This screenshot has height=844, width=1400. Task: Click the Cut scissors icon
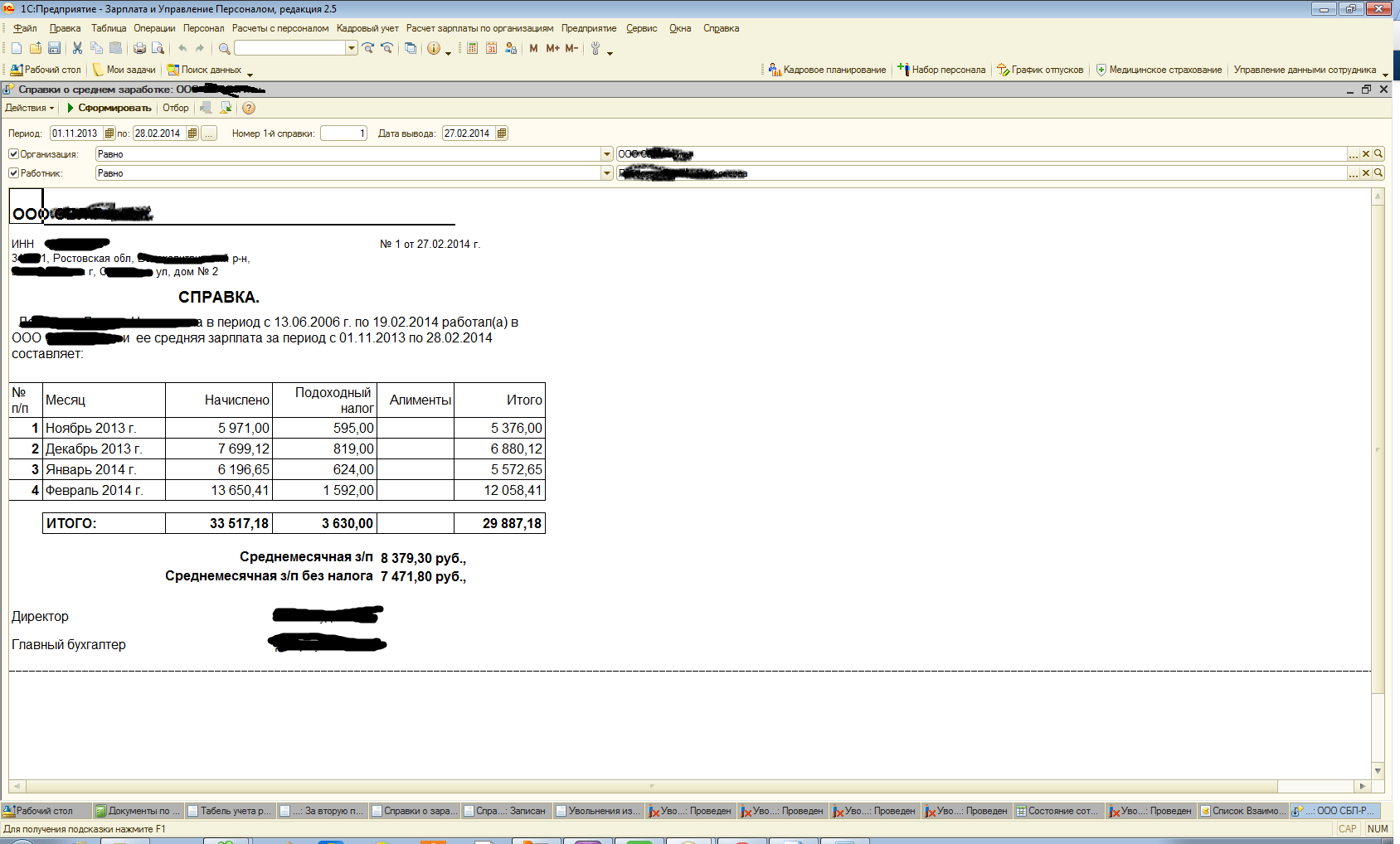[77, 48]
